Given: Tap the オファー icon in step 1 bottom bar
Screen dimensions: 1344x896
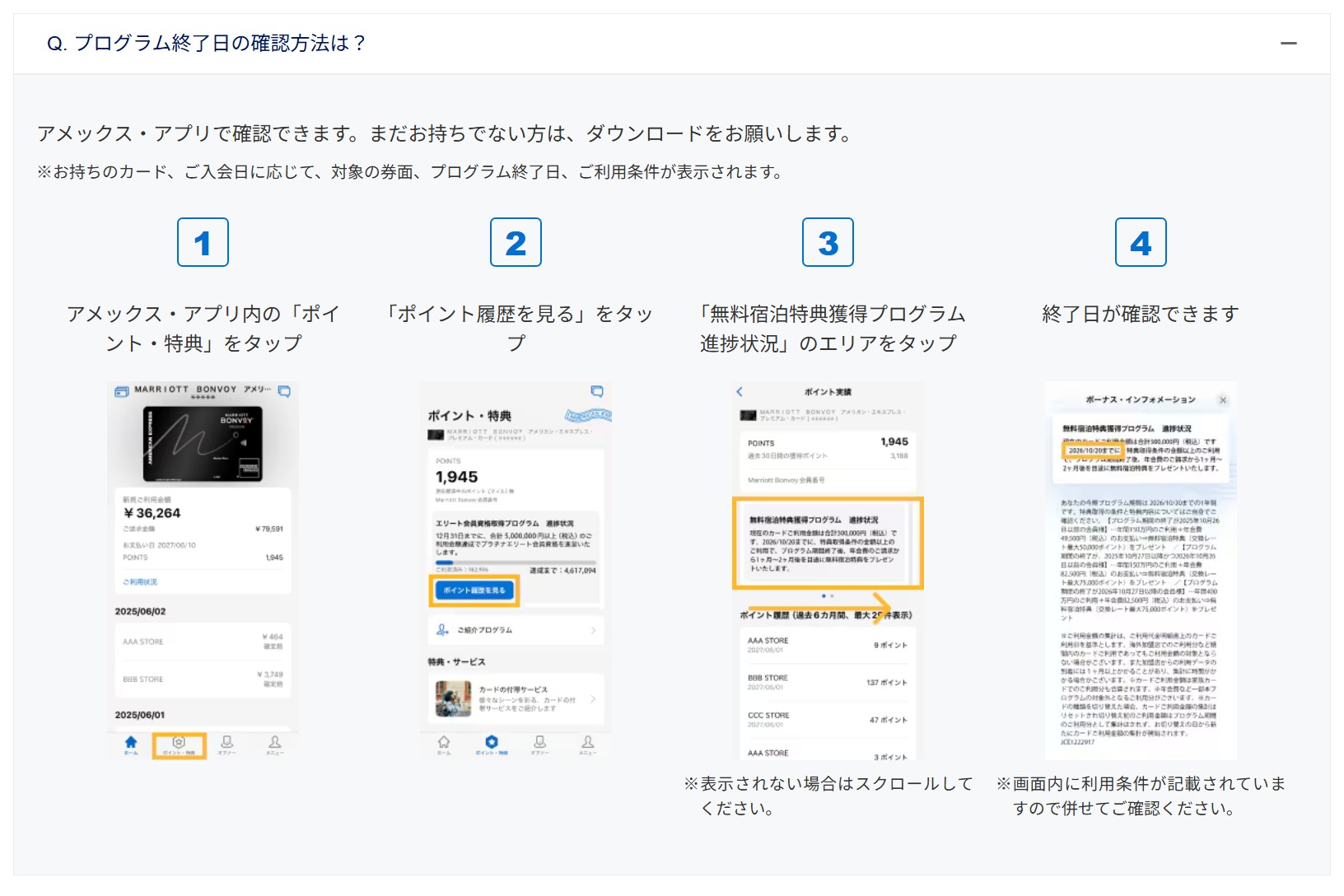Looking at the screenshot, I should pyautogui.click(x=226, y=744).
